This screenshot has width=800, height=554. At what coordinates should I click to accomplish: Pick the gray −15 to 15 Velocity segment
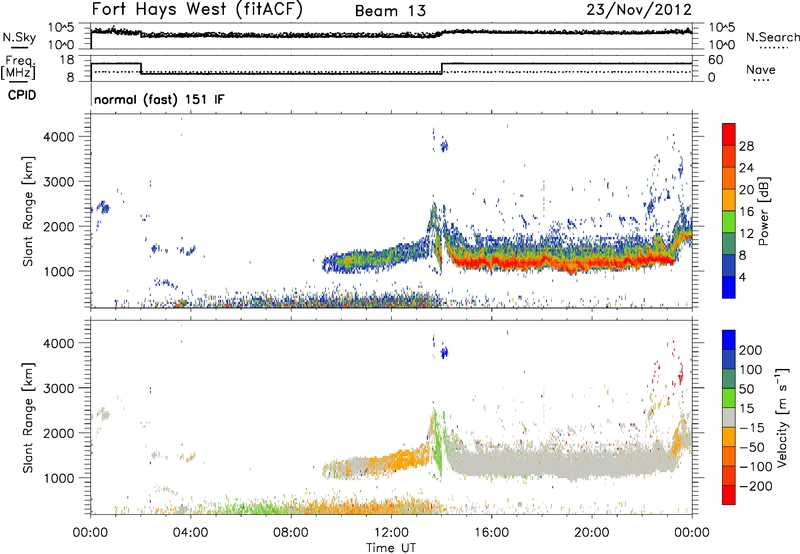(x=729, y=418)
